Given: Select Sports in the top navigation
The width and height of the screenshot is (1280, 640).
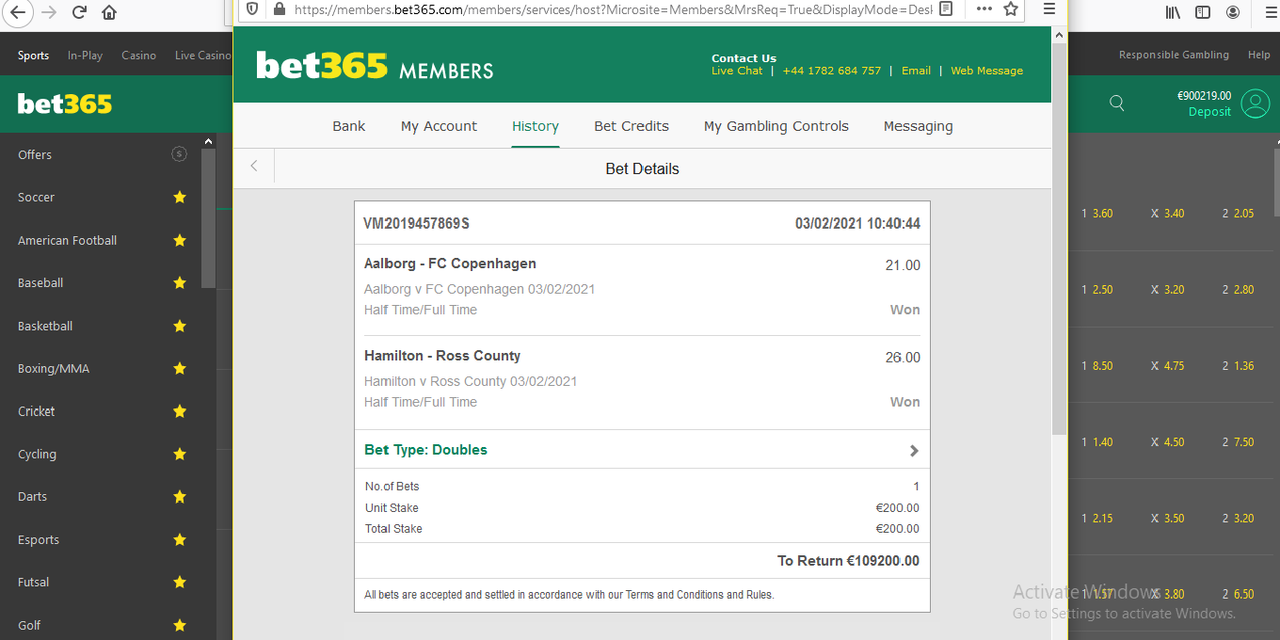Looking at the screenshot, I should [33, 55].
